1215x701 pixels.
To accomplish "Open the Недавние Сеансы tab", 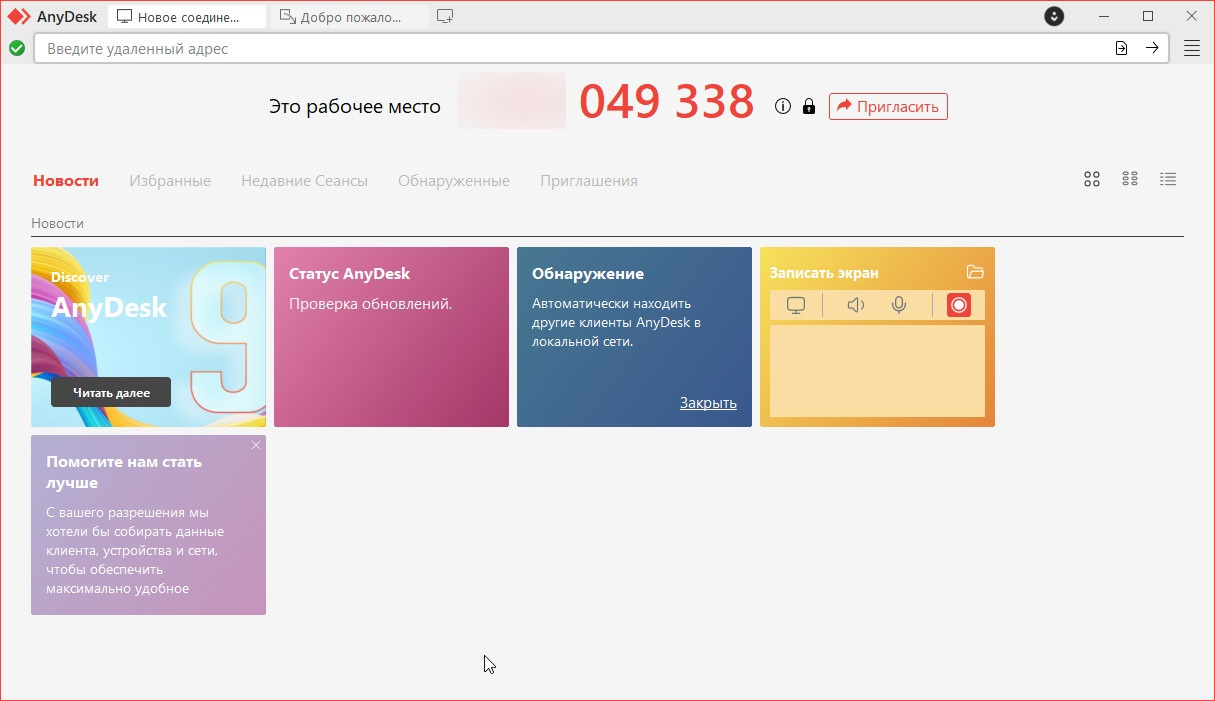I will coord(305,181).
